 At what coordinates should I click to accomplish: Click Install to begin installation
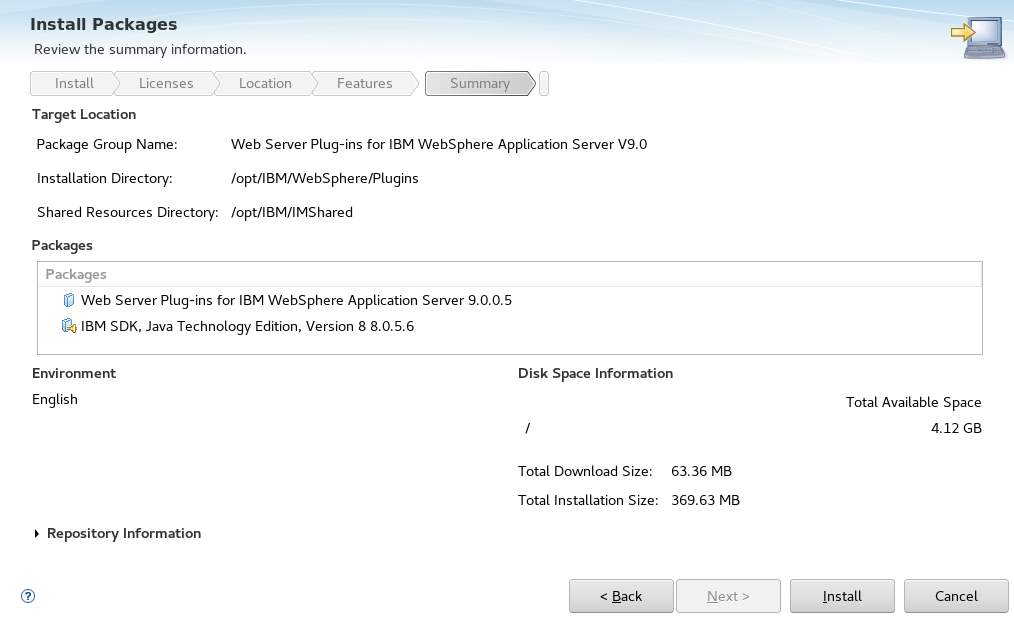click(x=842, y=596)
